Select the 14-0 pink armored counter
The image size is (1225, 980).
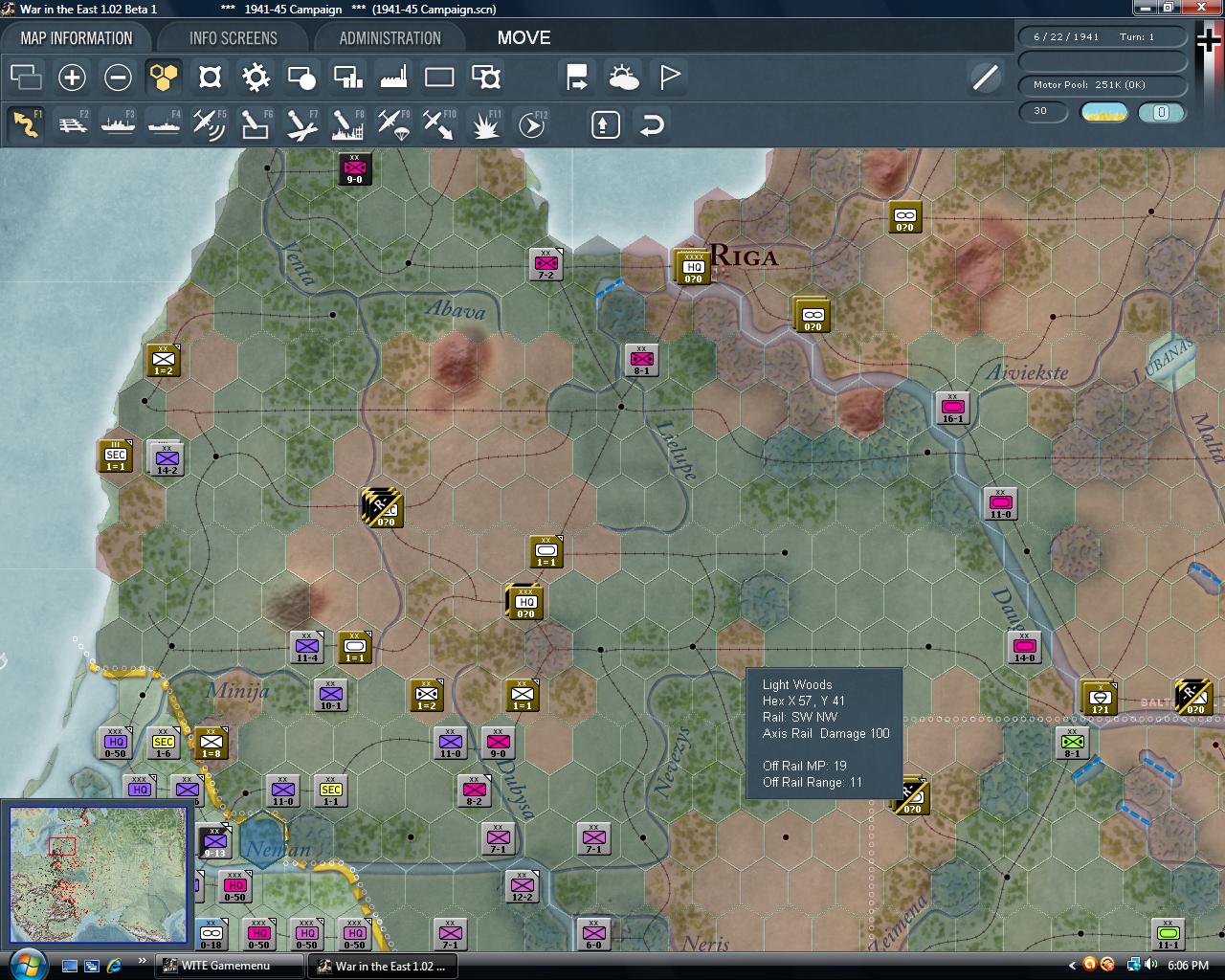click(x=1024, y=647)
